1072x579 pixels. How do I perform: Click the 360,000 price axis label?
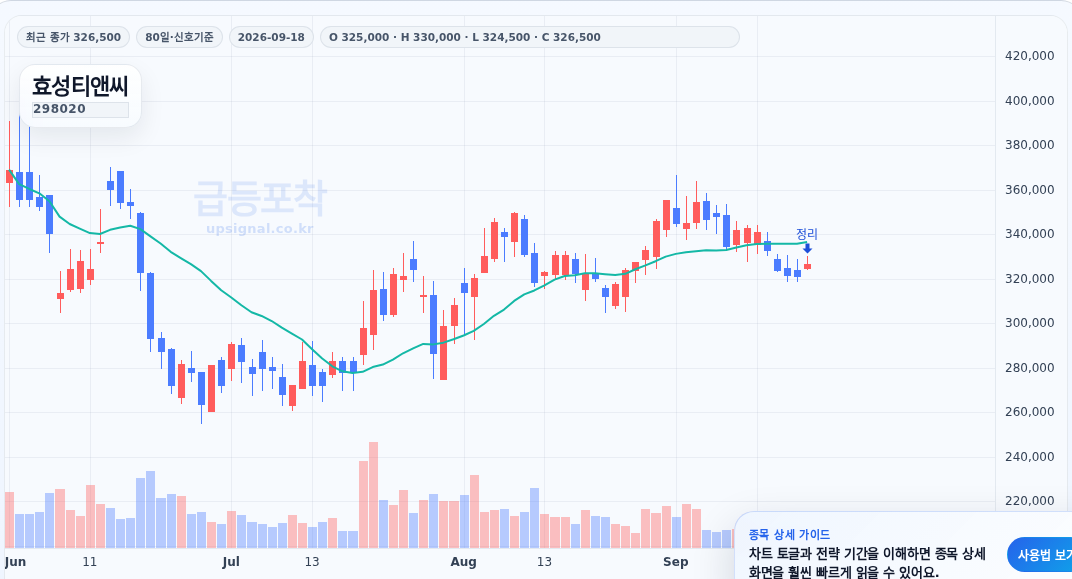[x=1029, y=189]
